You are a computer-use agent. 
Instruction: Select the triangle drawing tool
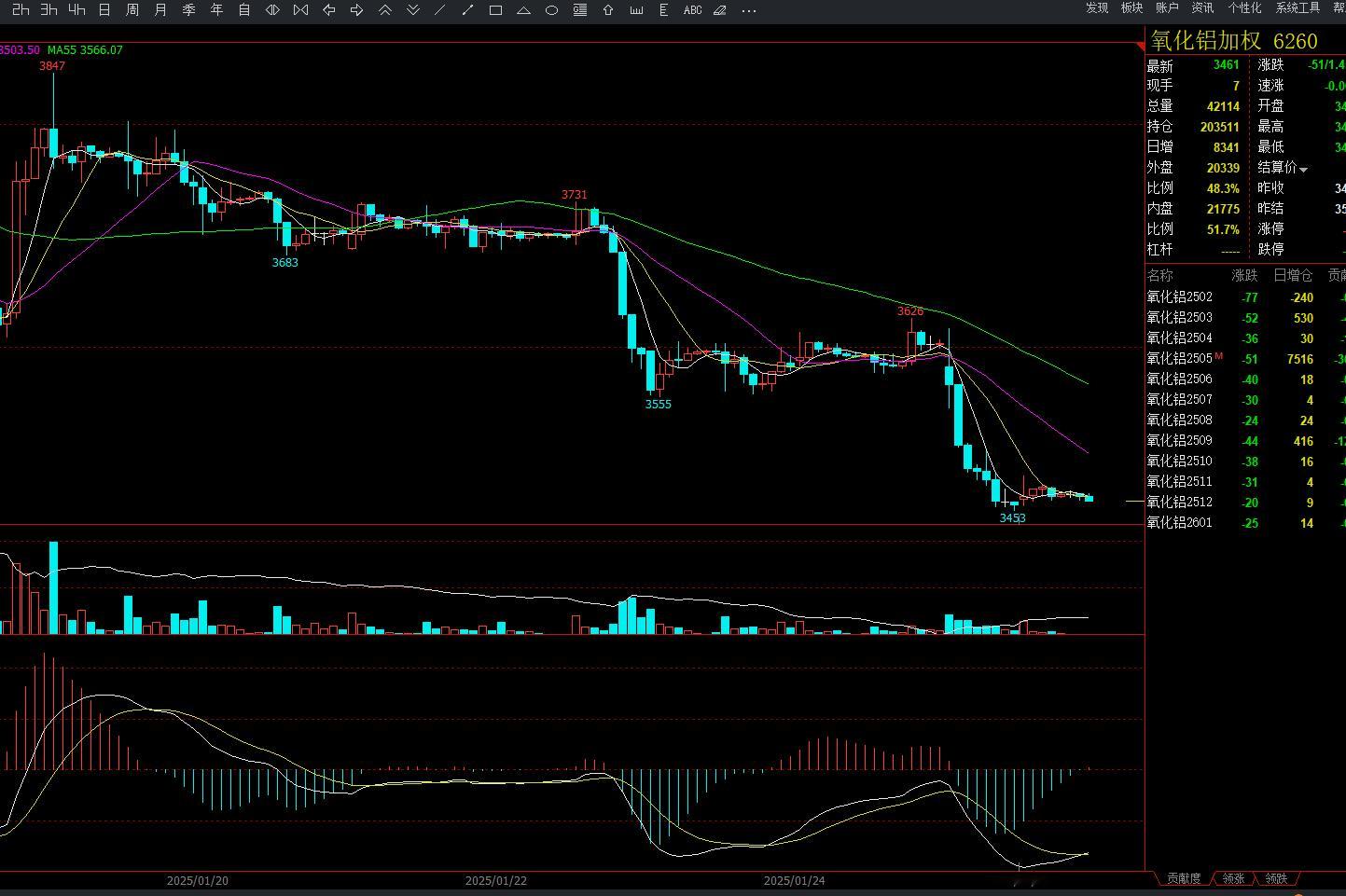pos(524,10)
